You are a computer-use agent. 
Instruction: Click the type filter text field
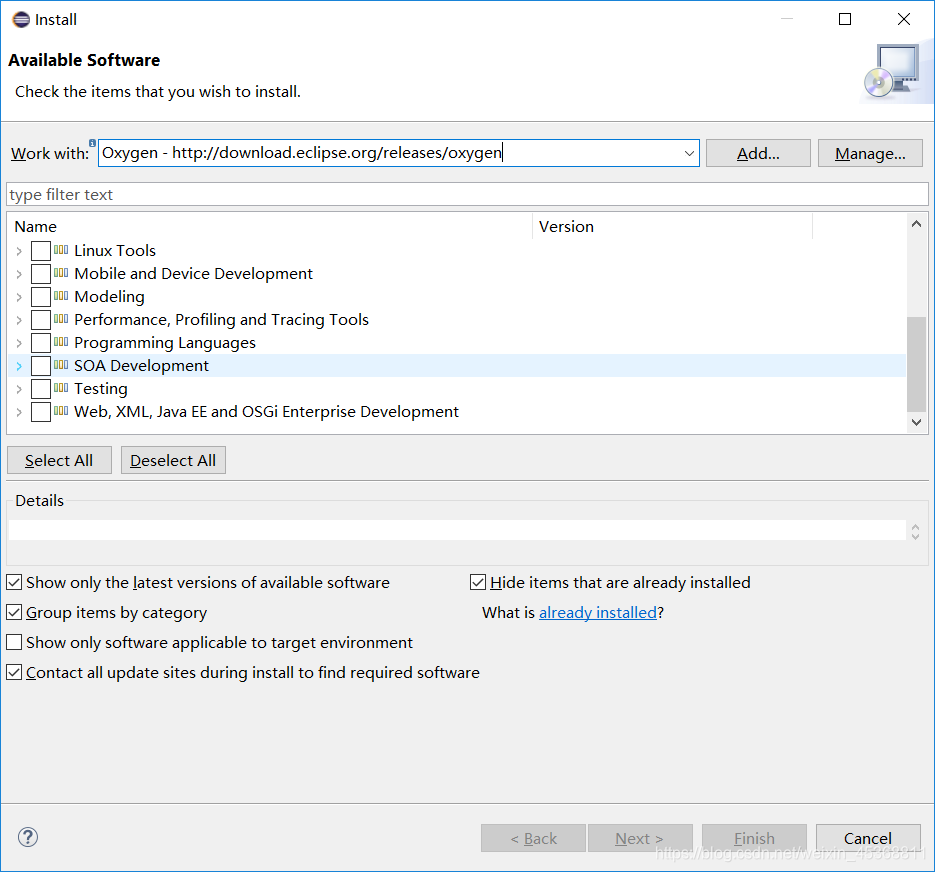coord(467,194)
